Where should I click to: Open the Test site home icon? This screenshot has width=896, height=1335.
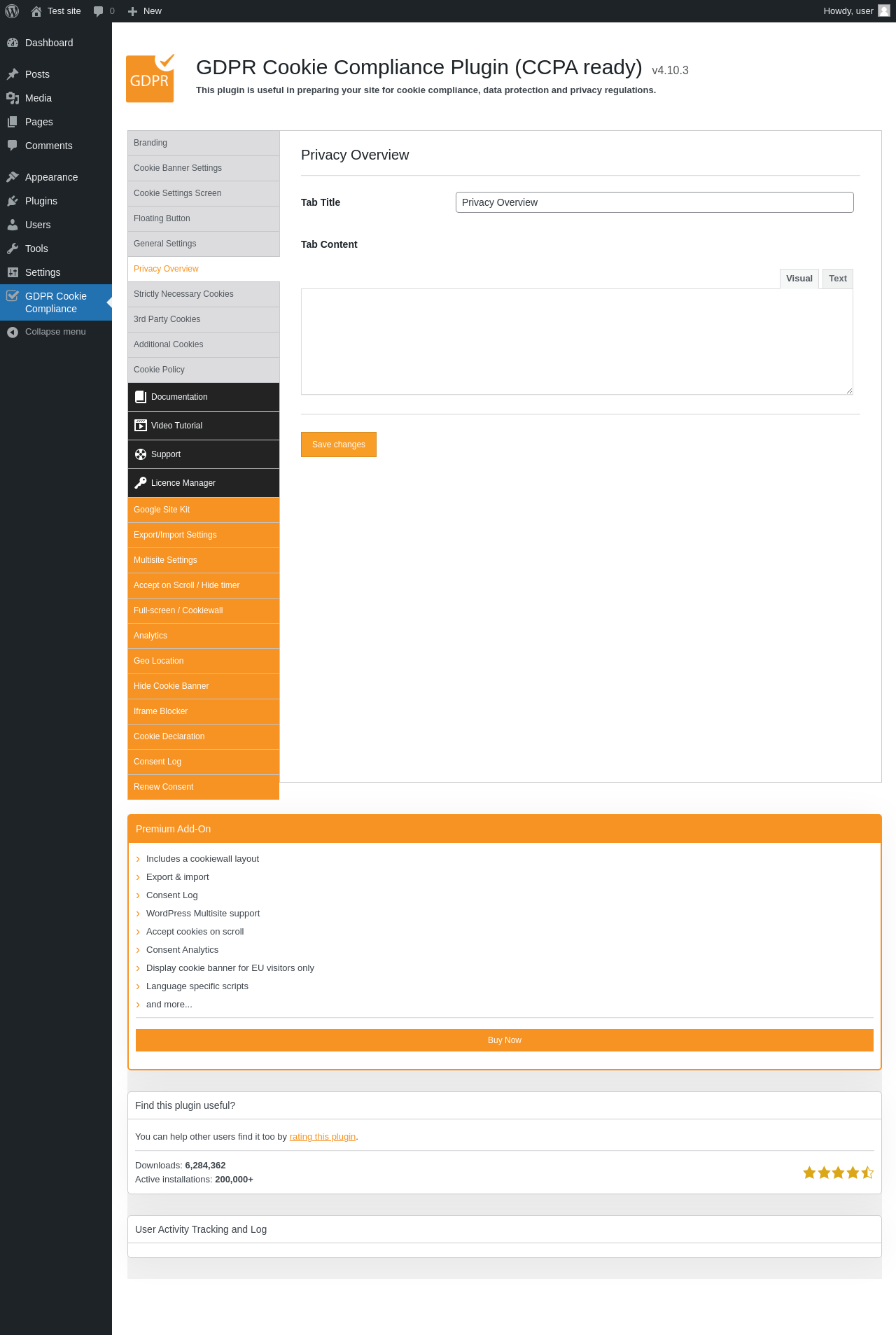tap(36, 11)
